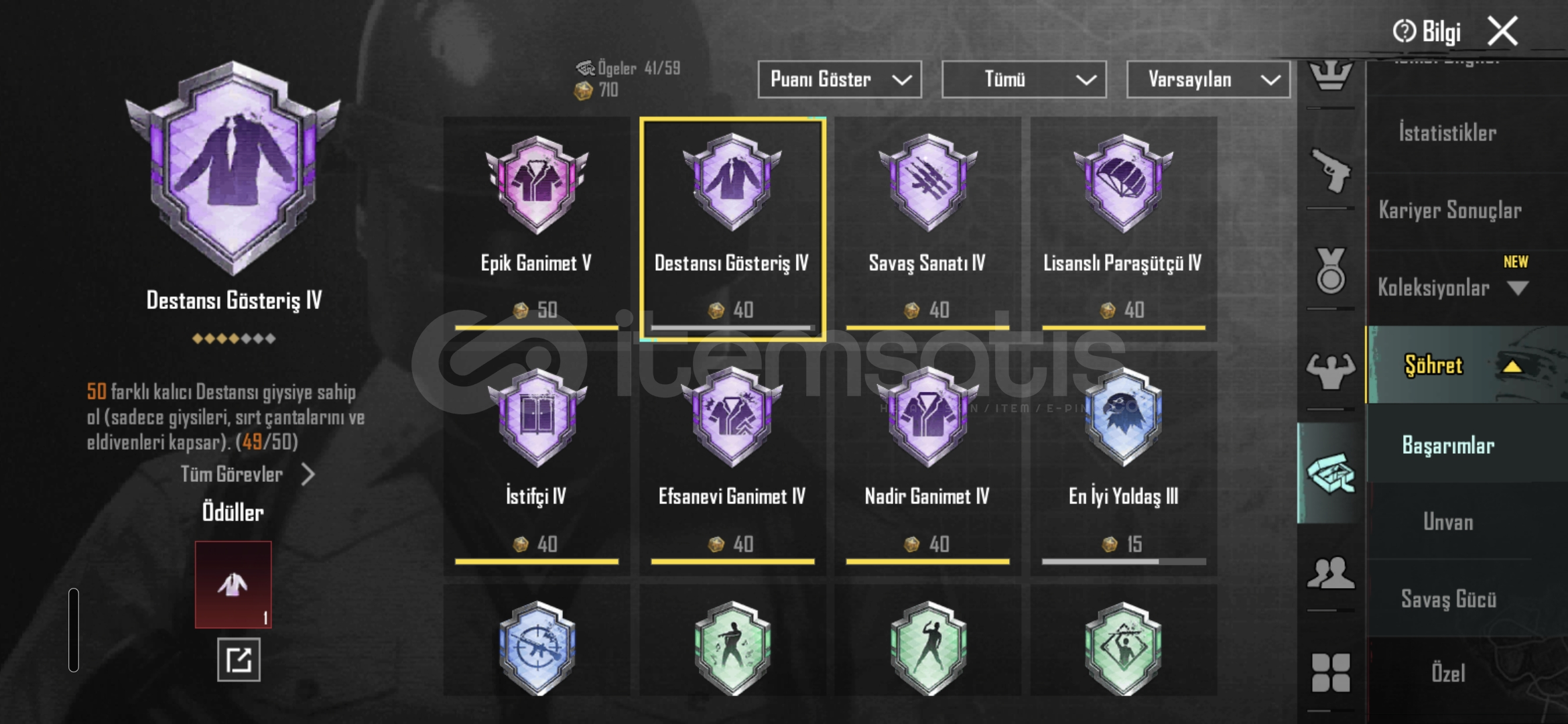Screen dimensions: 1568x724
Task: Open the muscle-arms fame sidebar icon
Action: pyautogui.click(x=1331, y=371)
